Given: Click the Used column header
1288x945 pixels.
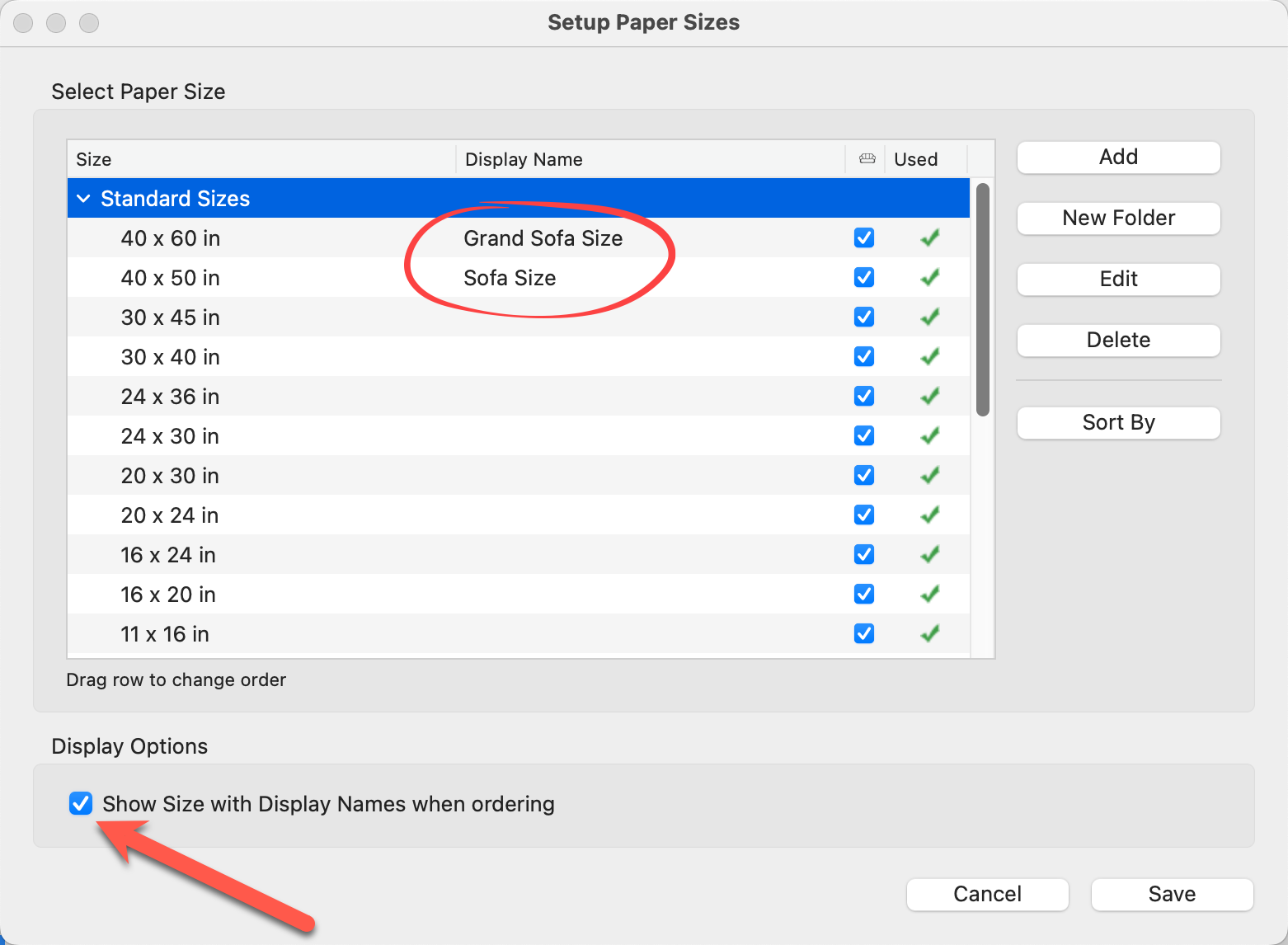Looking at the screenshot, I should 915,159.
